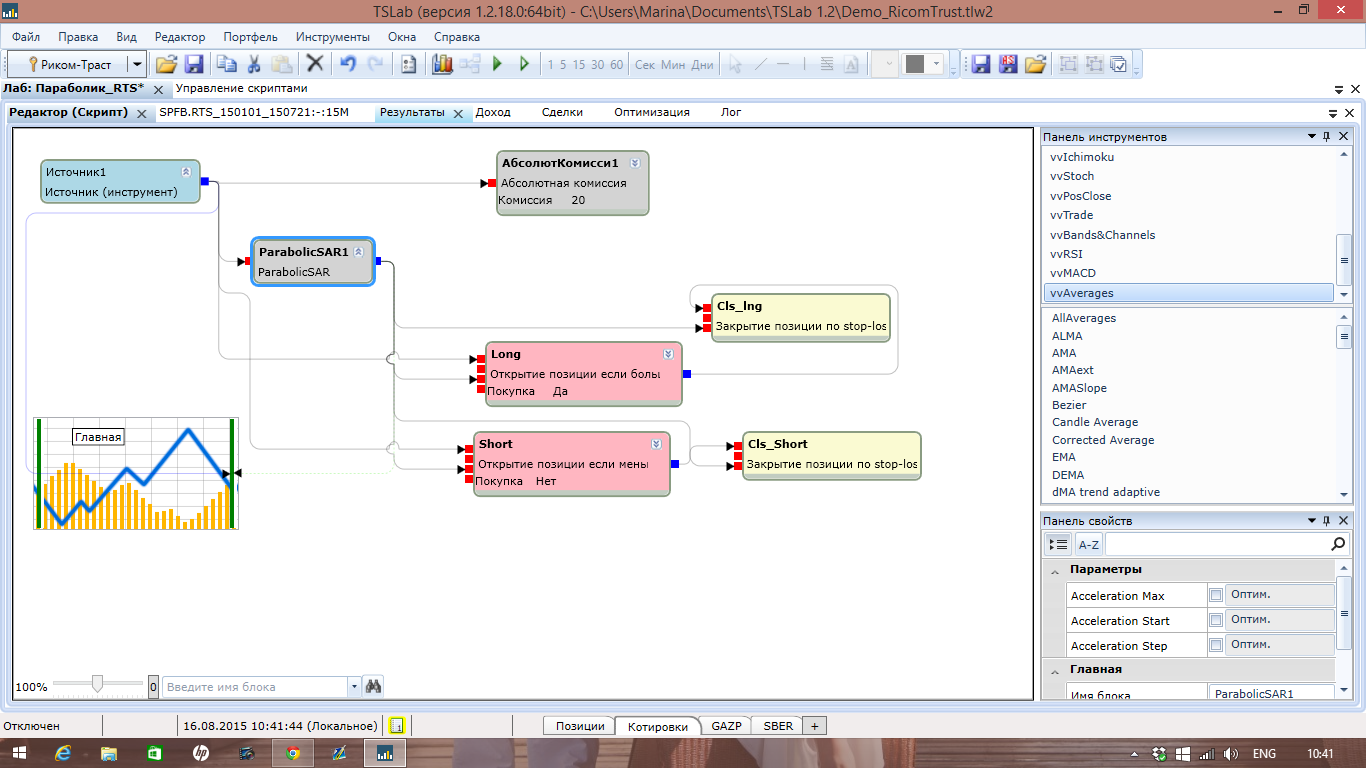
Task: Click the open folder icon in toolbar
Action: pos(166,64)
